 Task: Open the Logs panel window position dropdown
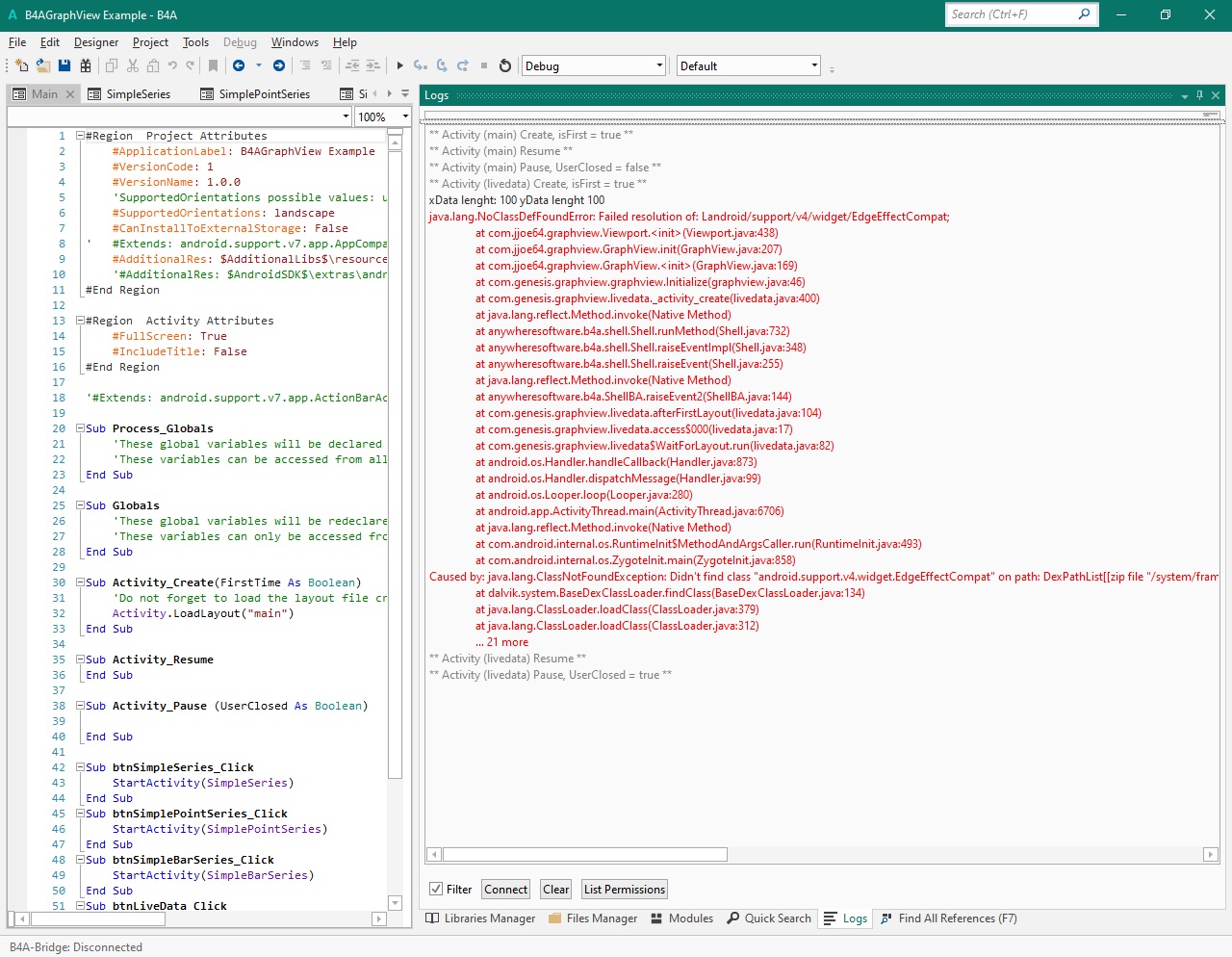click(1185, 95)
